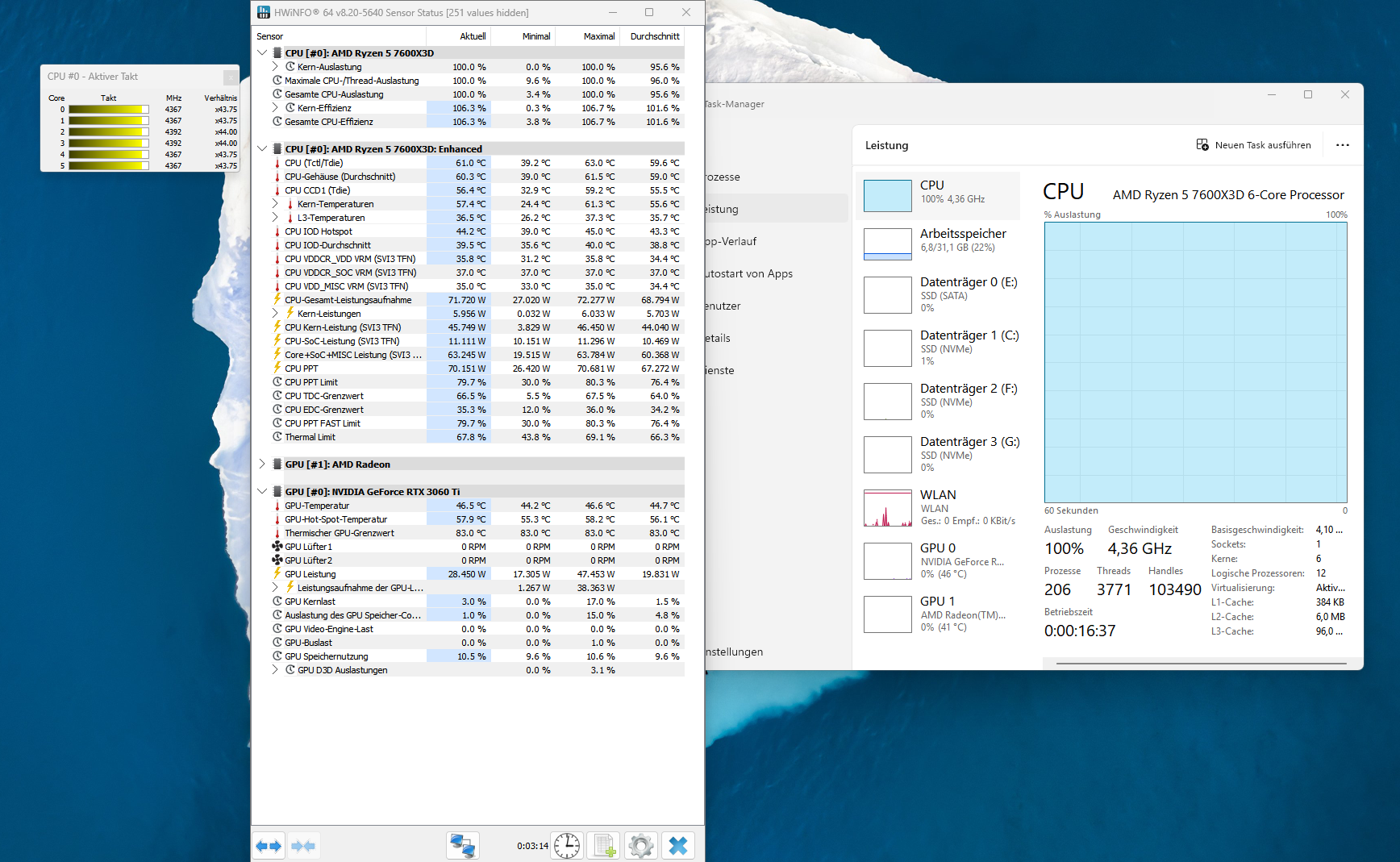This screenshot has width=1400, height=862.
Task: Click thermometer icon beside GPU-Temperatur
Action: [x=277, y=506]
